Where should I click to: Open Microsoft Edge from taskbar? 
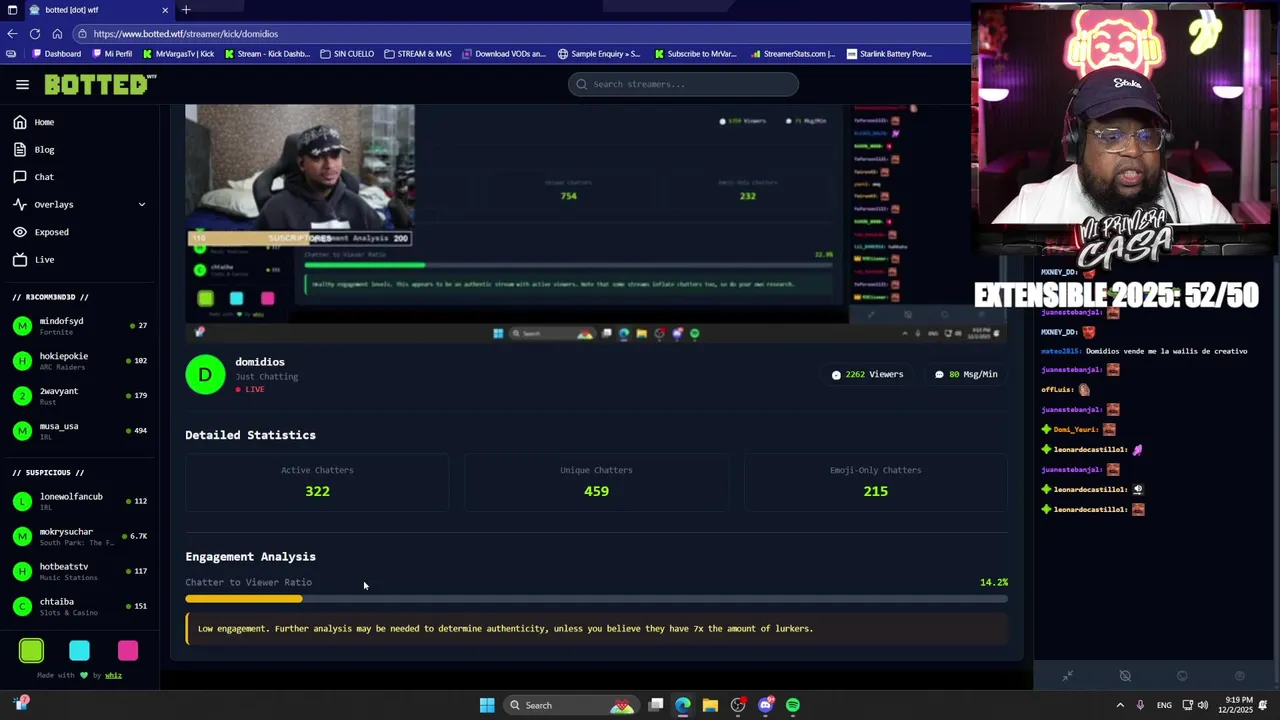pos(683,705)
